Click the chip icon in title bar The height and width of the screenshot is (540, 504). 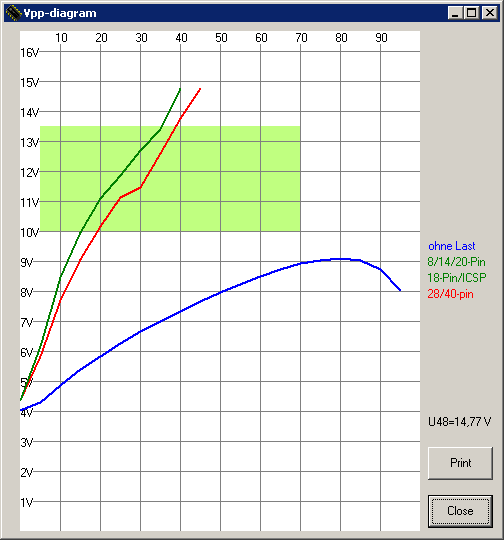[x=13, y=13]
